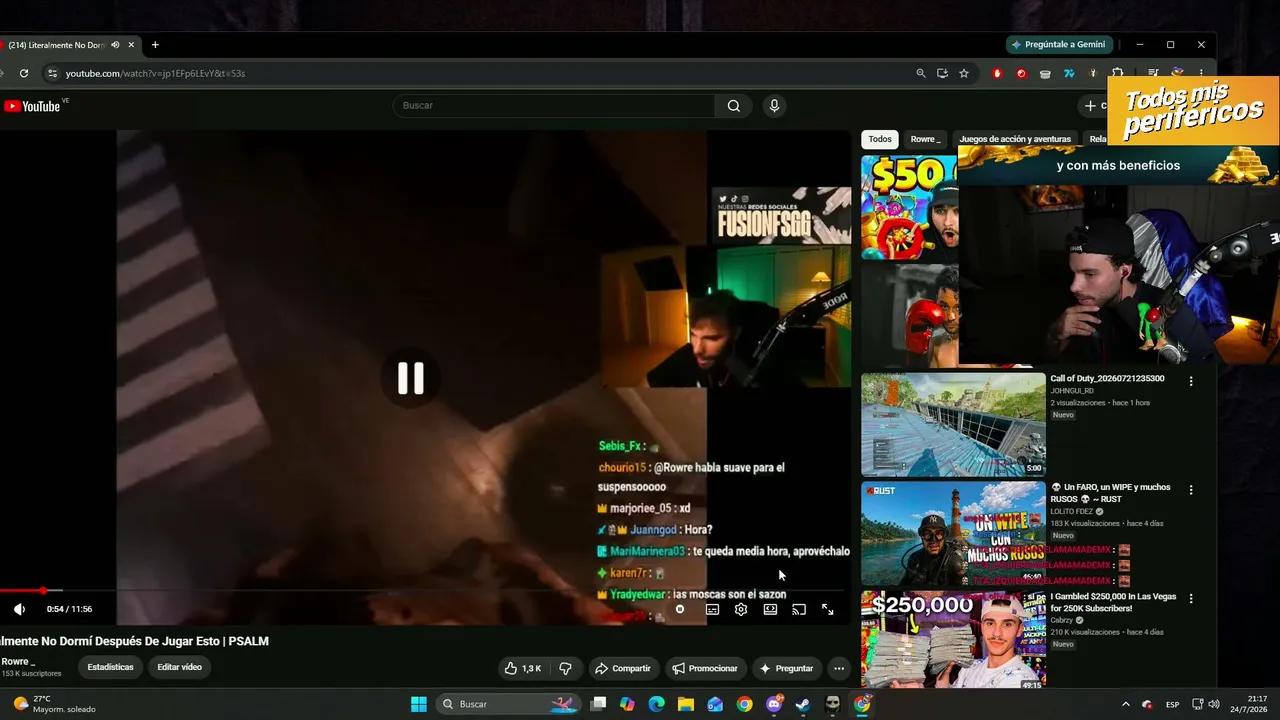Open a new browser tab with plus
Image resolution: width=1280 pixels, height=720 pixels.
155,45
